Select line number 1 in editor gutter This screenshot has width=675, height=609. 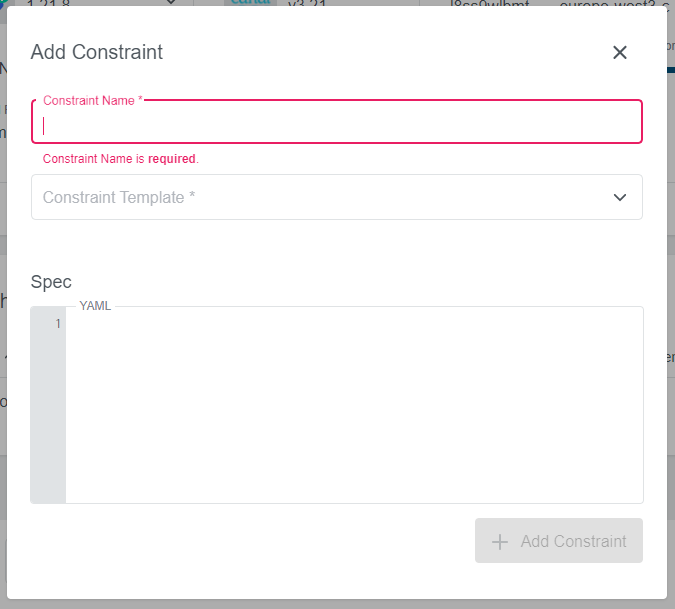tap(58, 324)
